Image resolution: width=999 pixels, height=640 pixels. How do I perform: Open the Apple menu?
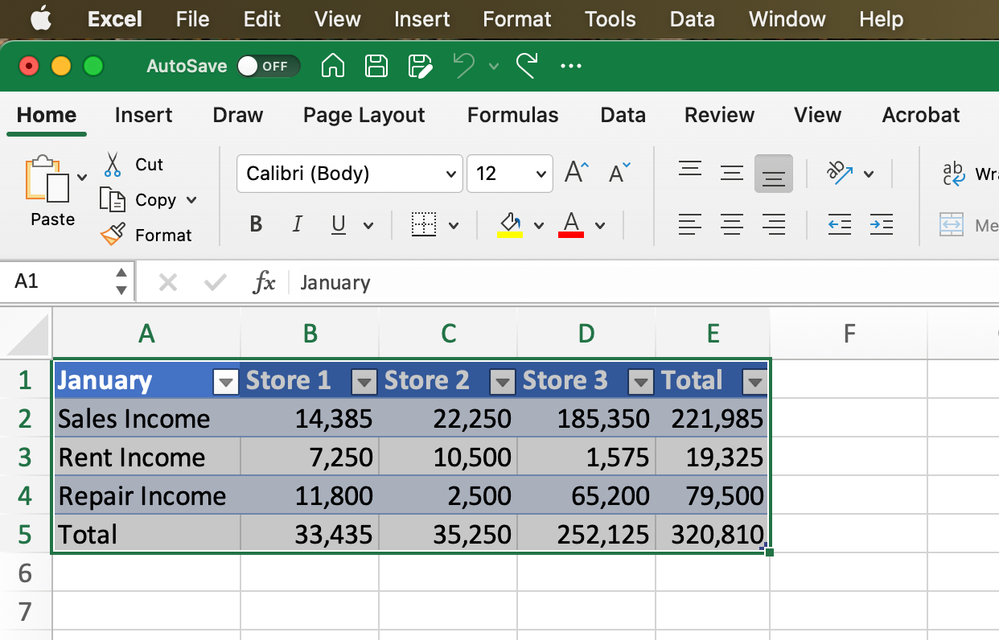[41, 19]
